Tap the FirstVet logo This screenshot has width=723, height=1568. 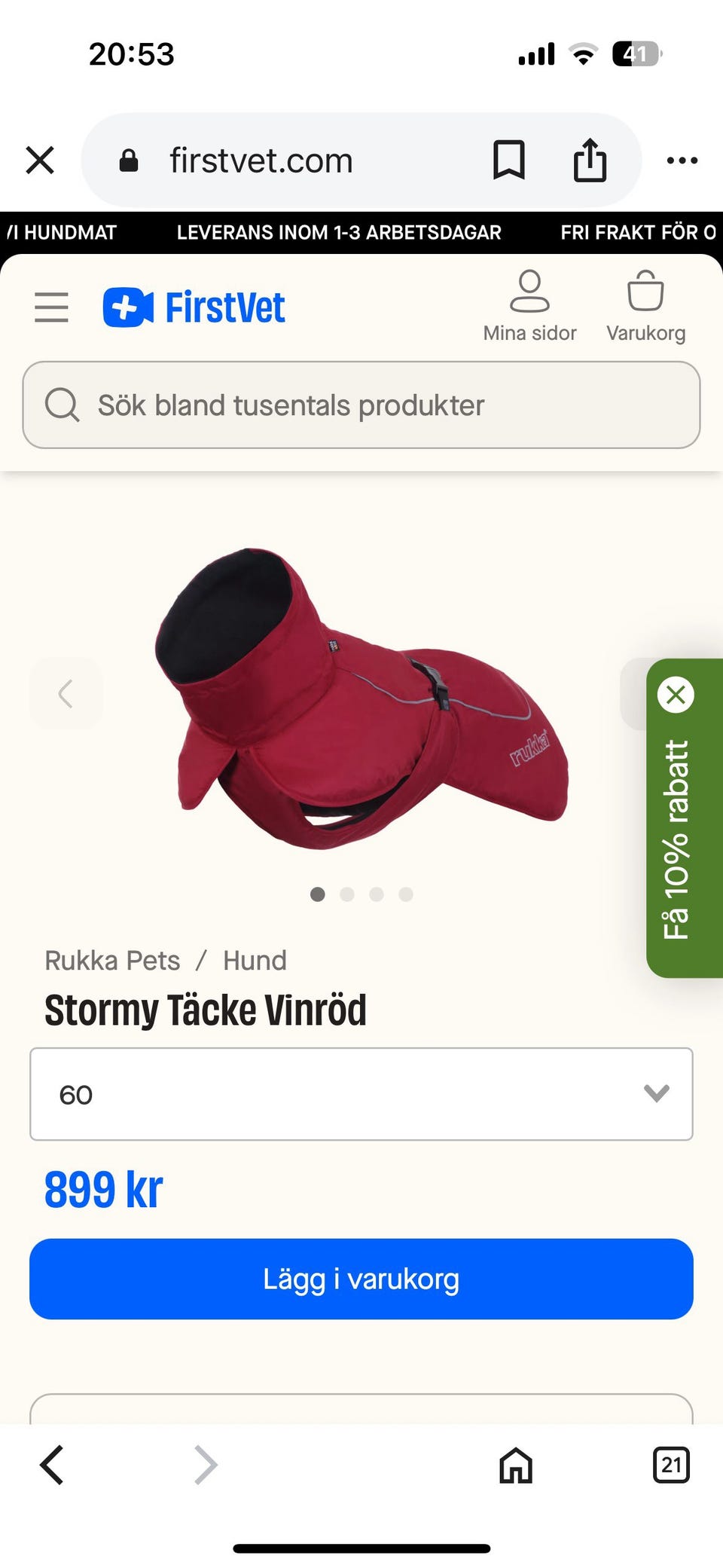194,307
